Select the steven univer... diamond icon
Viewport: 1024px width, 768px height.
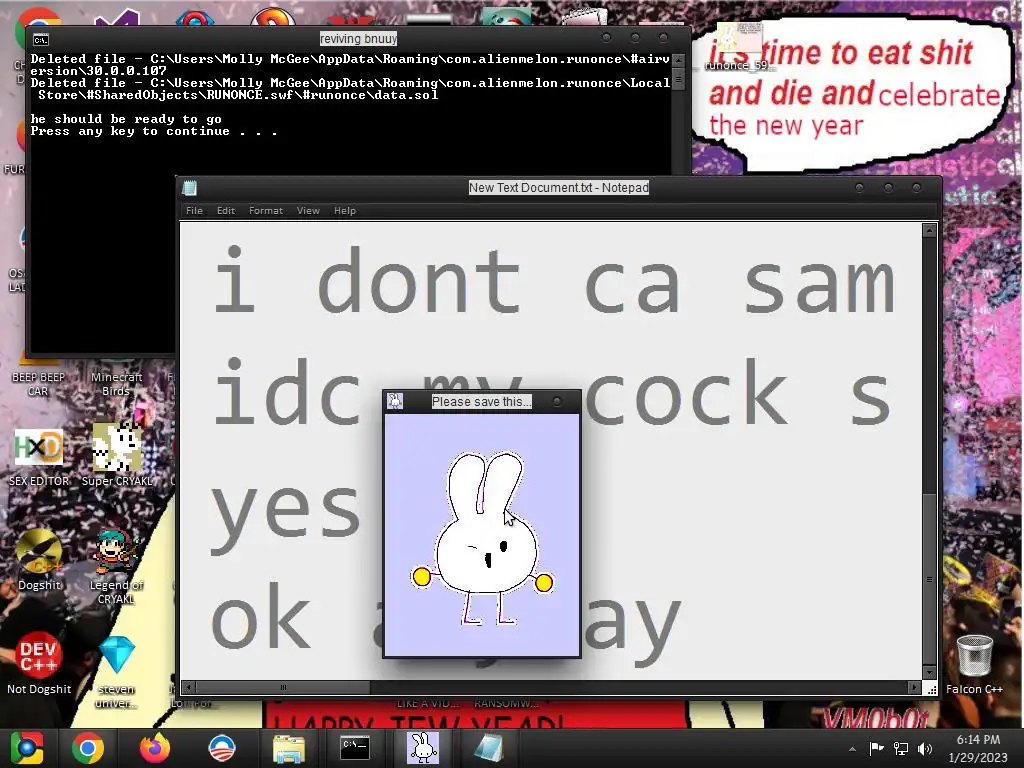[116, 671]
